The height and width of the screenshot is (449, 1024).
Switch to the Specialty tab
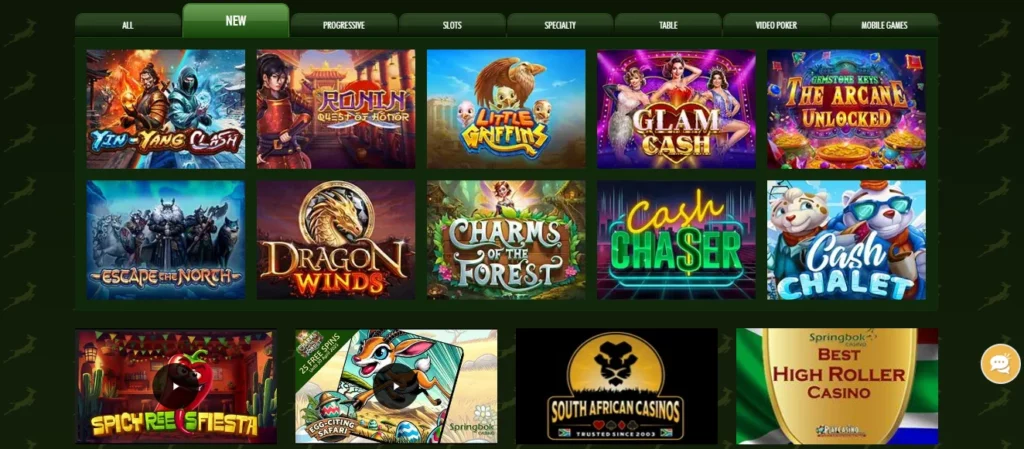tap(560, 25)
